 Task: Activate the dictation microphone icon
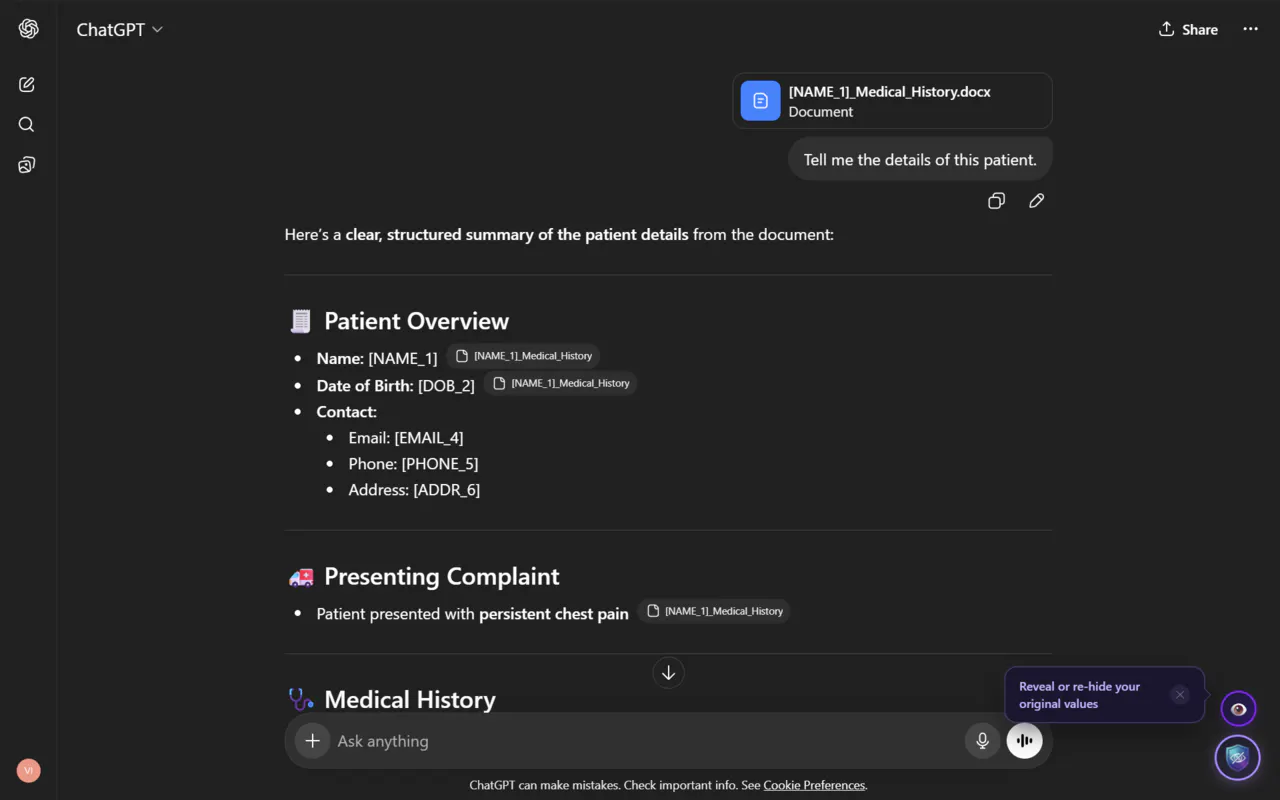point(983,741)
